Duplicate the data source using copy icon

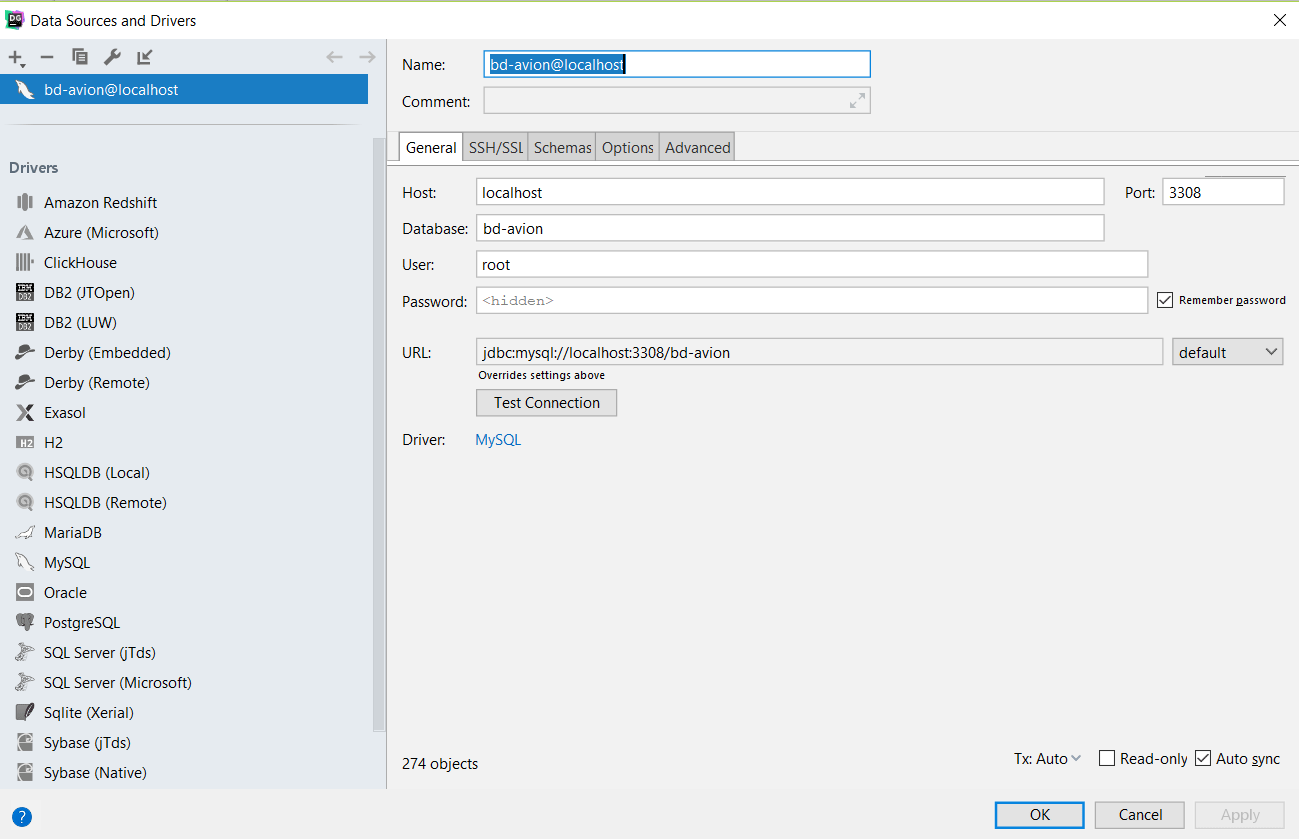click(x=80, y=57)
